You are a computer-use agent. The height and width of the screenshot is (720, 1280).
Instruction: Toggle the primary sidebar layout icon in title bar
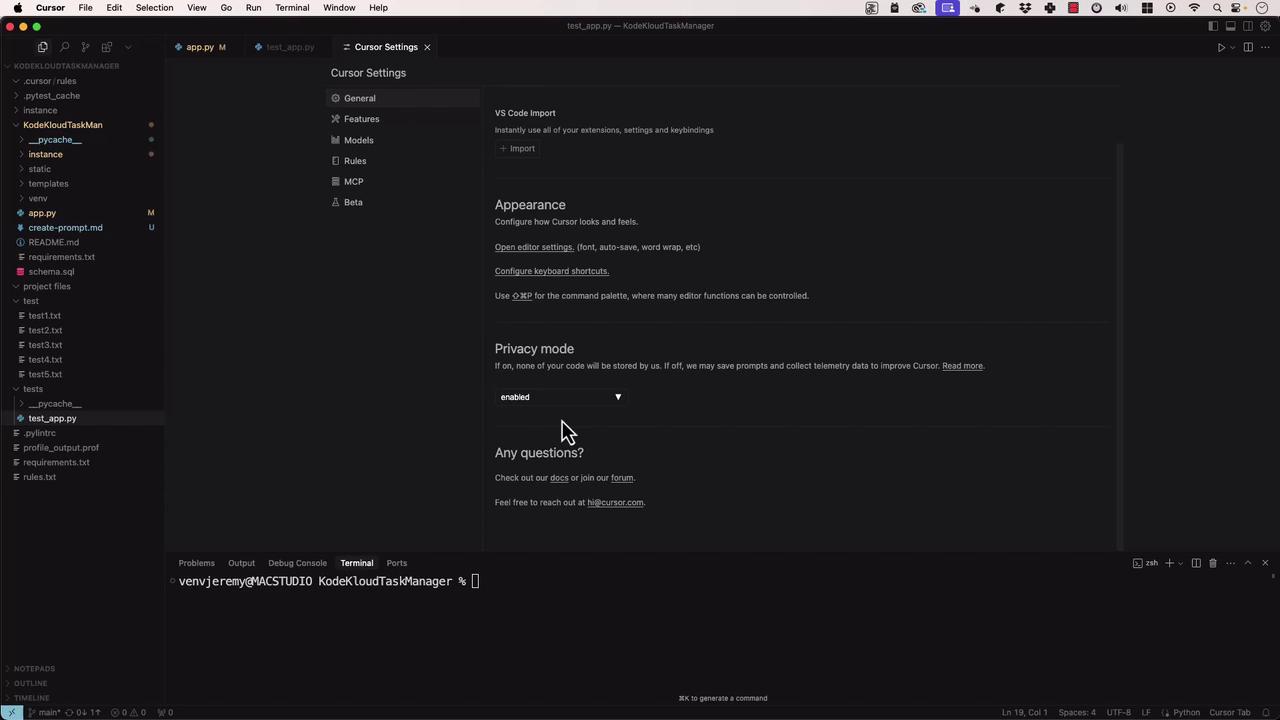pos(1213,26)
